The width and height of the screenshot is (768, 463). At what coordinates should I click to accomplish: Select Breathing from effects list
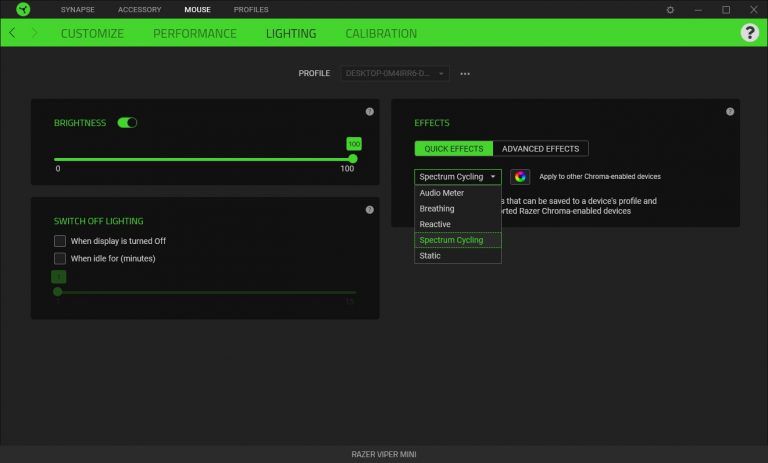[437, 209]
